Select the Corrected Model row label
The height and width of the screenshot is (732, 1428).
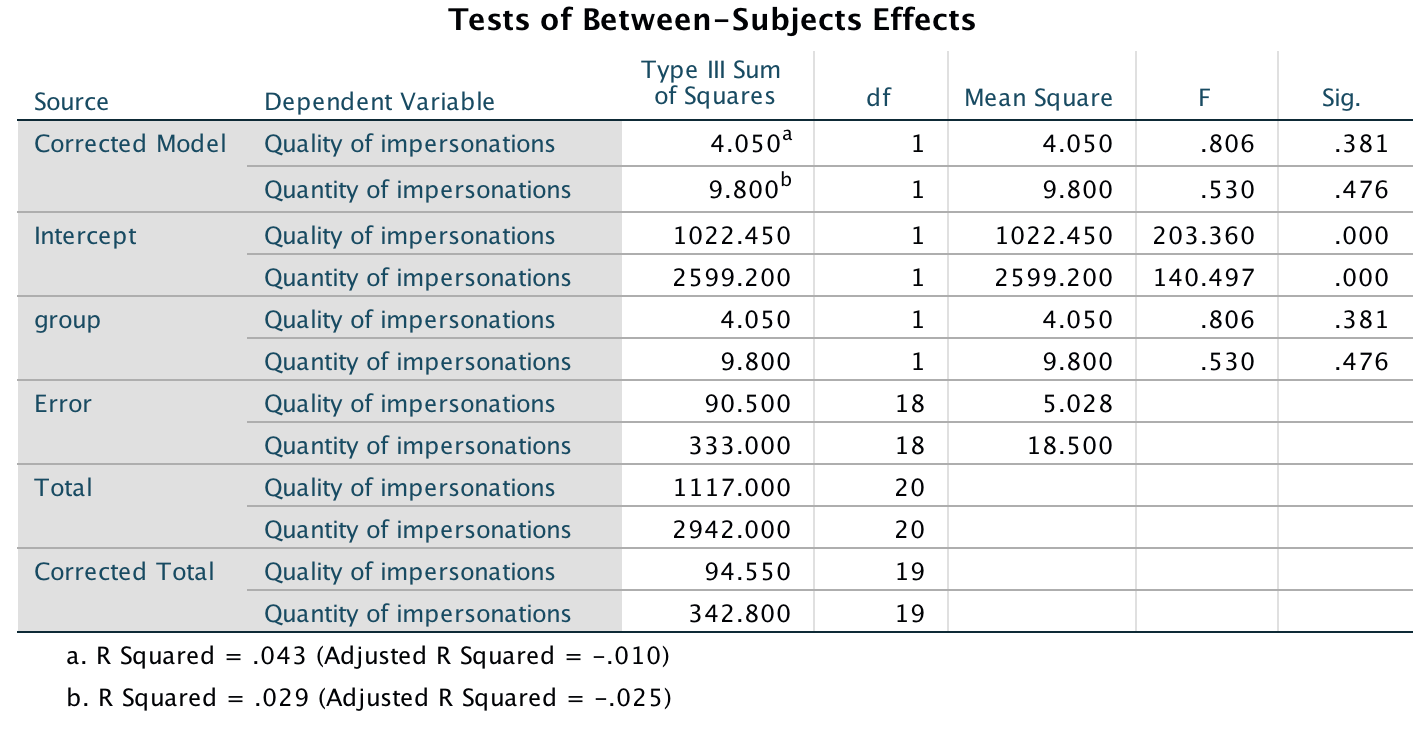coord(130,144)
